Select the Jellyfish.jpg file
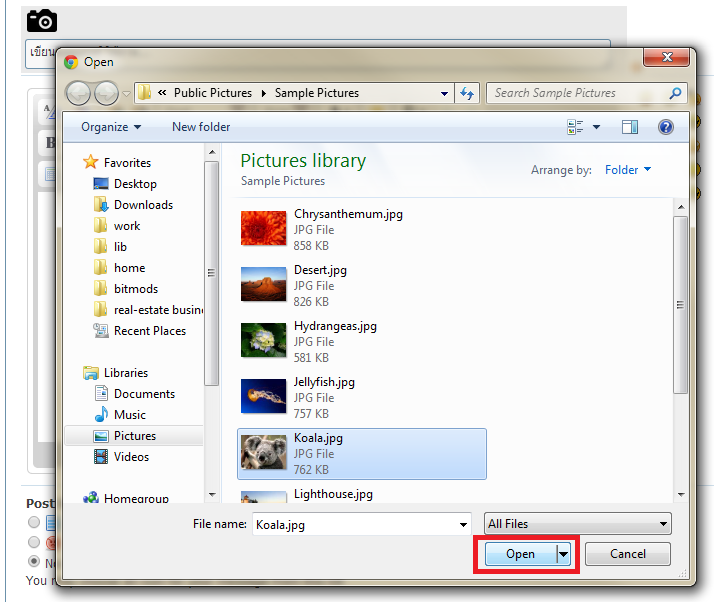The image size is (714, 602). pyautogui.click(x=324, y=382)
